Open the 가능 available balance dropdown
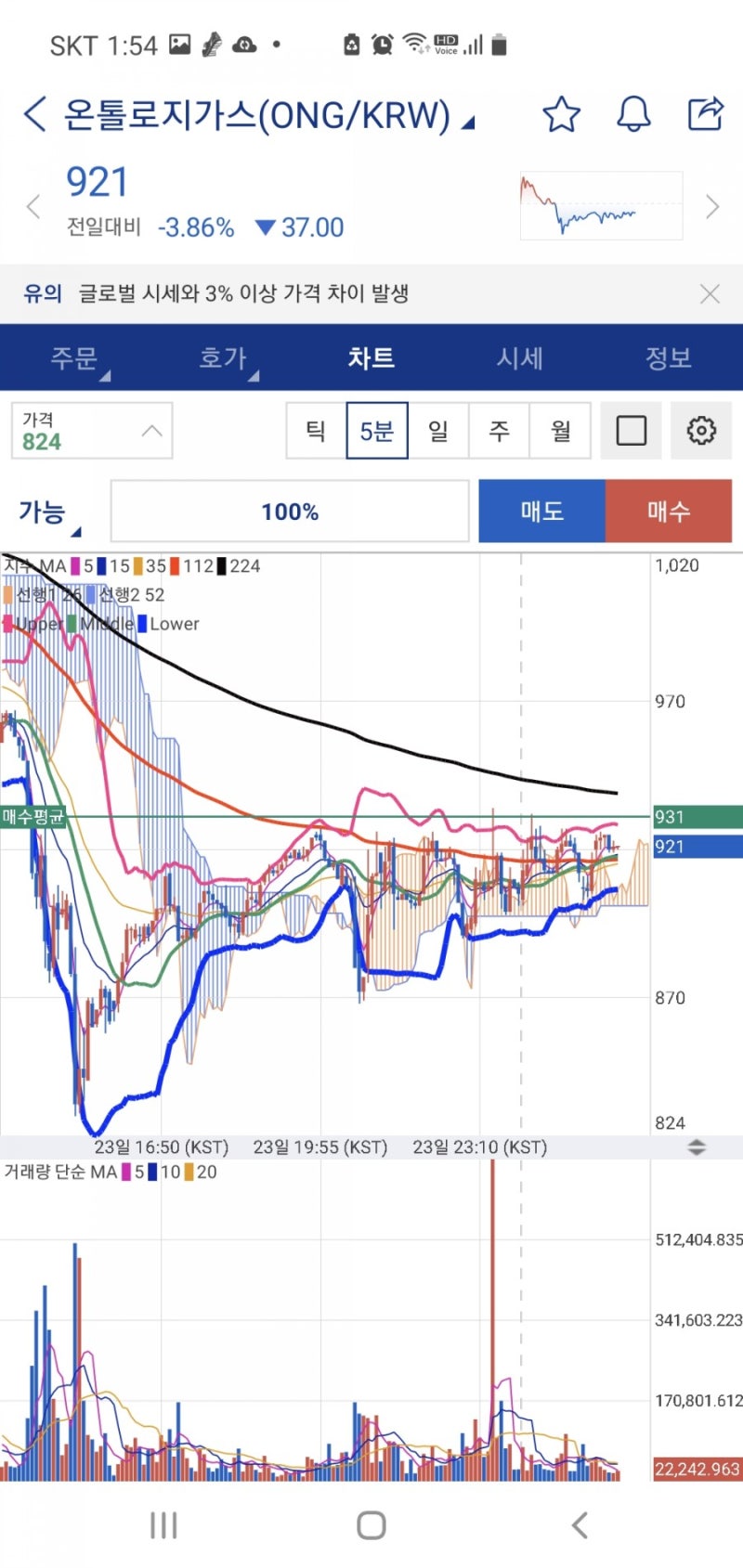The height and width of the screenshot is (1568, 743). point(49,512)
